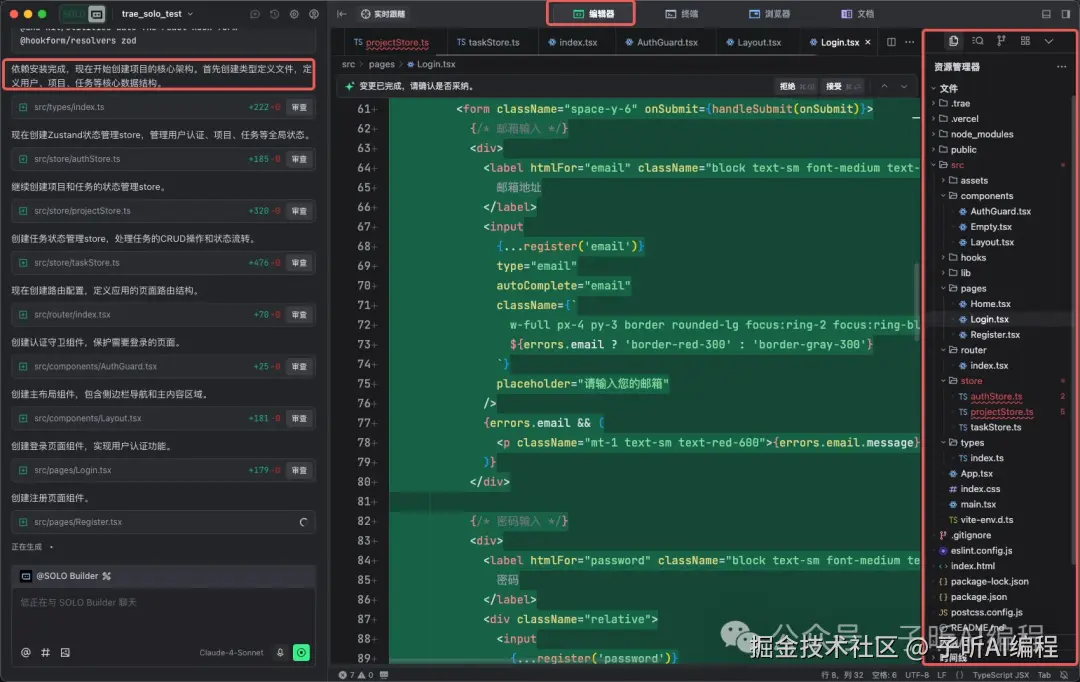Close the Login.tsx editor tab
The image size is (1080, 682).
(x=868, y=42)
